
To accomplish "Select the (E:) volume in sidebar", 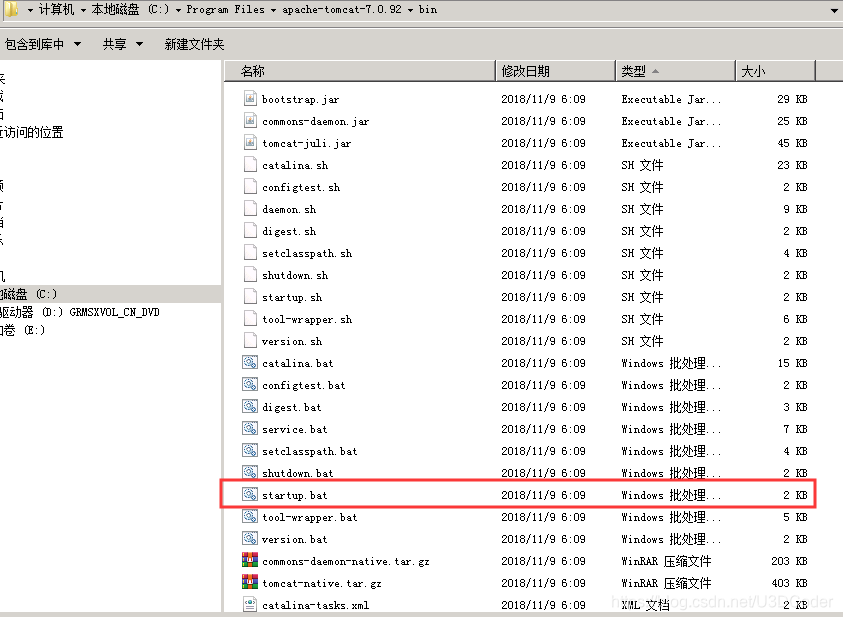I will click(x=24, y=330).
